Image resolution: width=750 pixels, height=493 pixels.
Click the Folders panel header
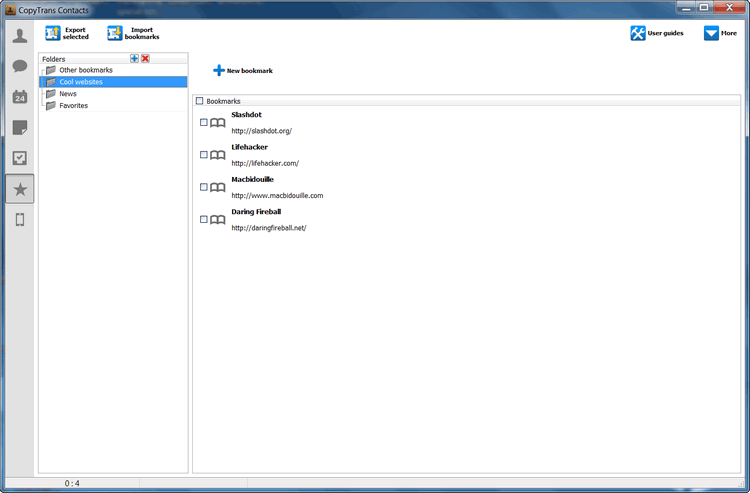[113, 59]
